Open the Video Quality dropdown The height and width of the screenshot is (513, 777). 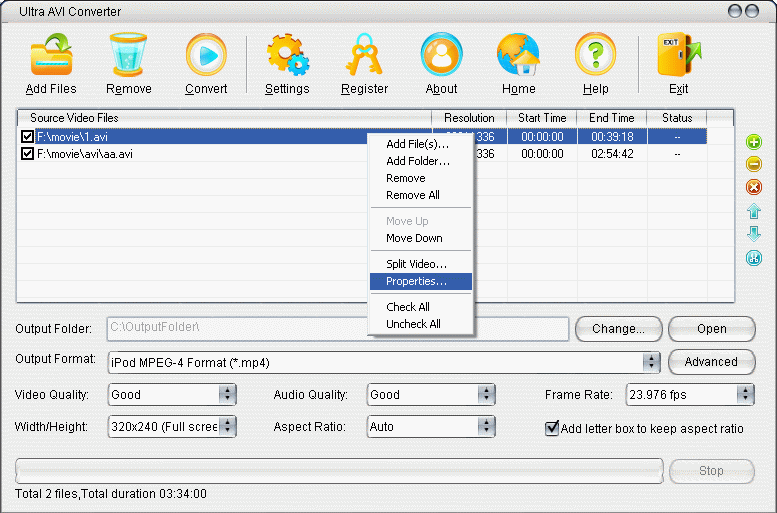[227, 395]
